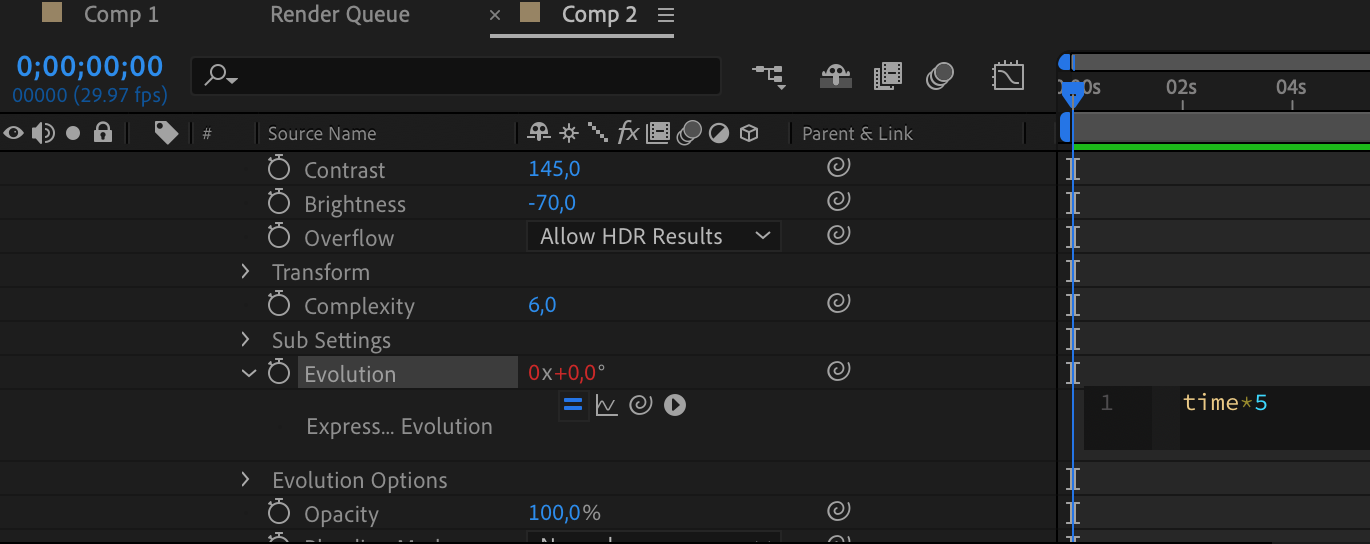The image size is (1370, 544).
Task: Click the Contrast value 145,0
Action: tap(554, 169)
